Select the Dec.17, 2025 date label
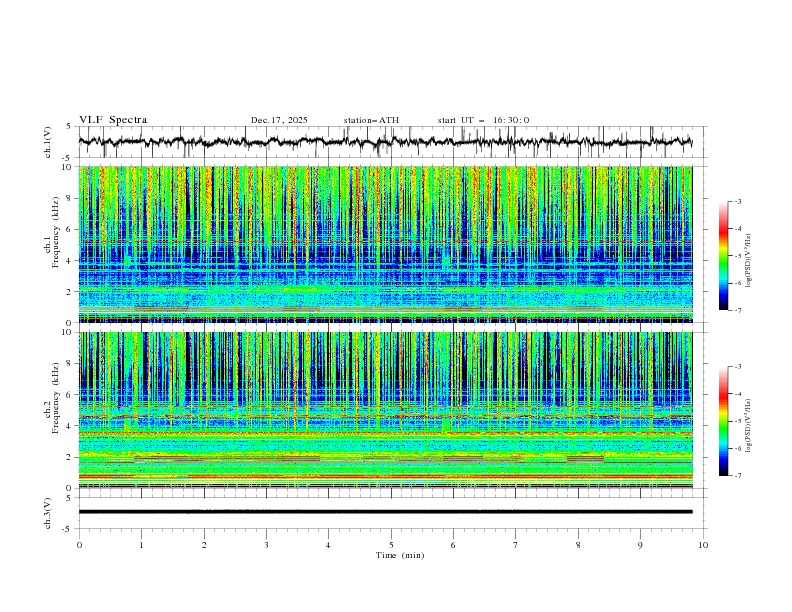This screenshot has height=612, width=792. pyautogui.click(x=279, y=120)
